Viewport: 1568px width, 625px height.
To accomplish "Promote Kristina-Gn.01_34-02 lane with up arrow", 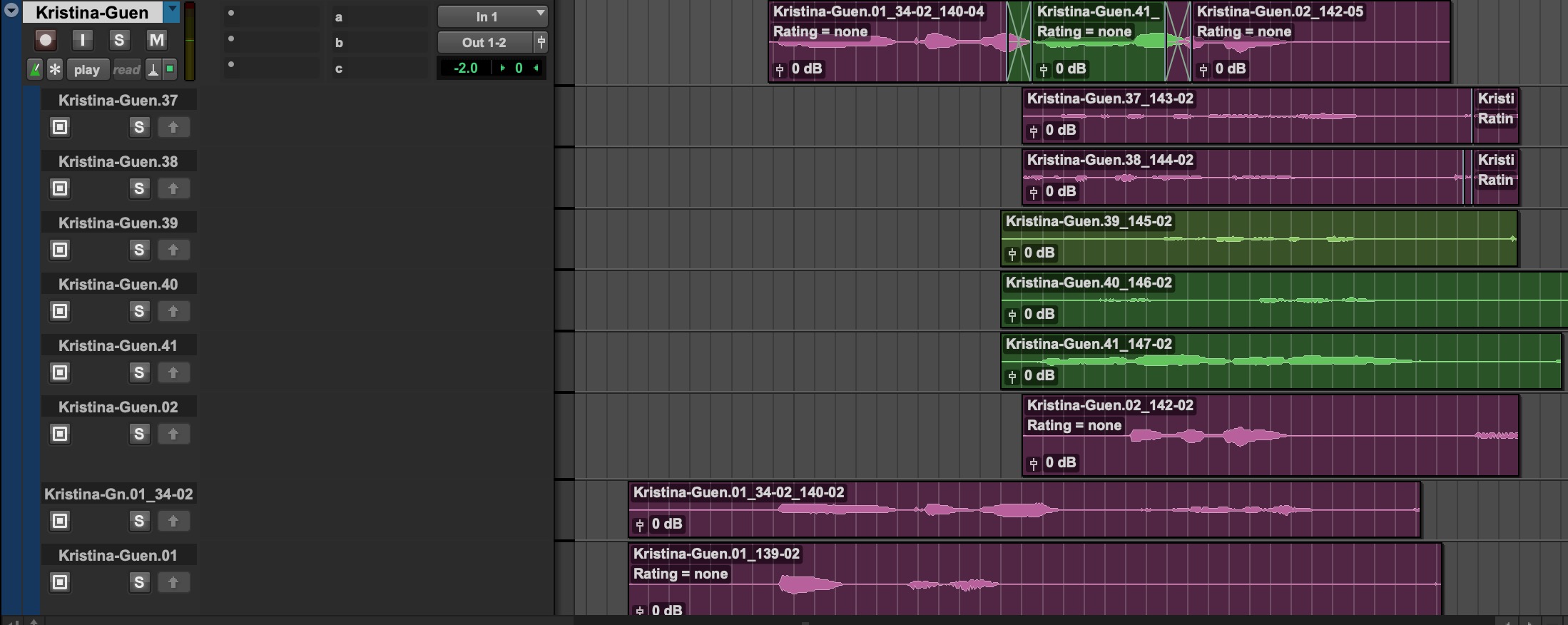I will [x=173, y=521].
